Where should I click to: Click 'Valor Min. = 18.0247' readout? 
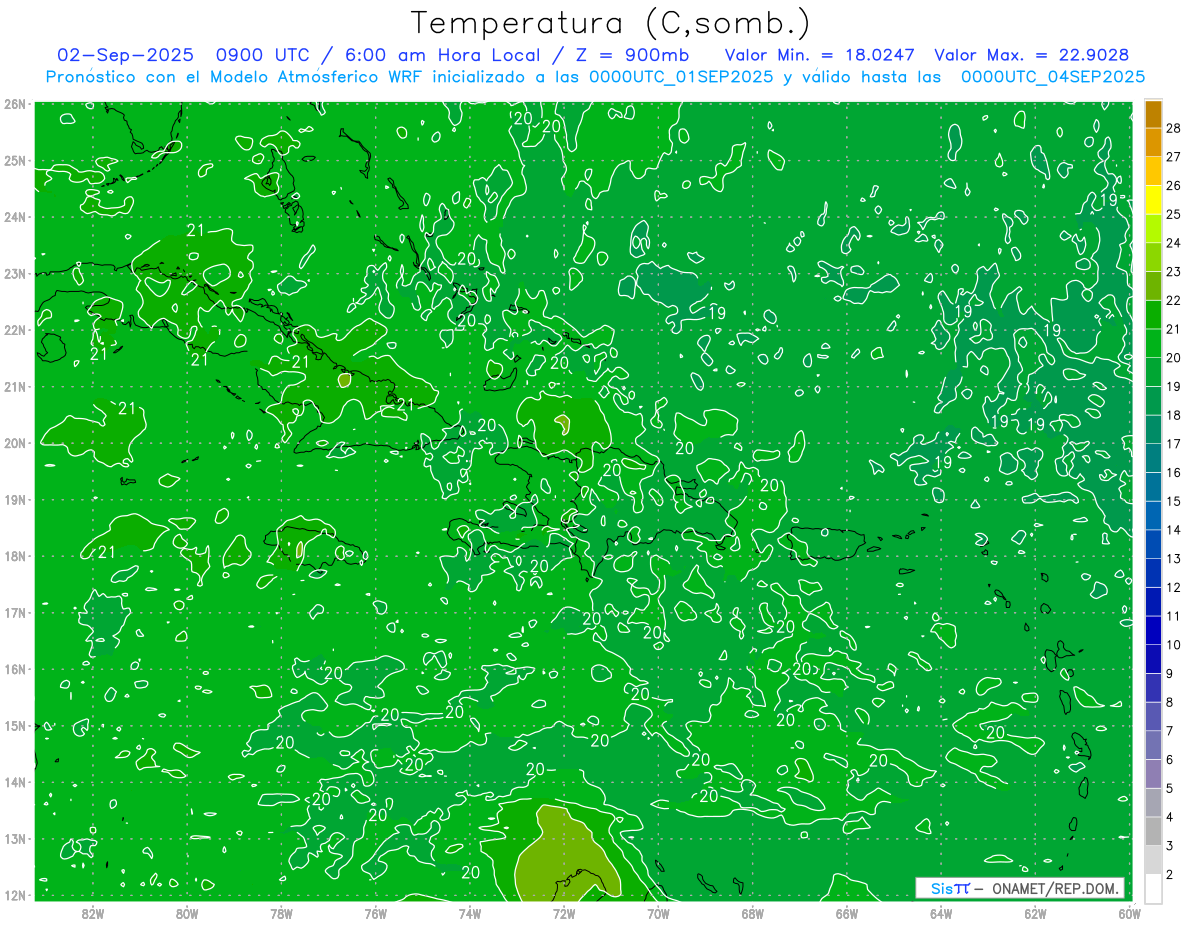click(x=820, y=55)
